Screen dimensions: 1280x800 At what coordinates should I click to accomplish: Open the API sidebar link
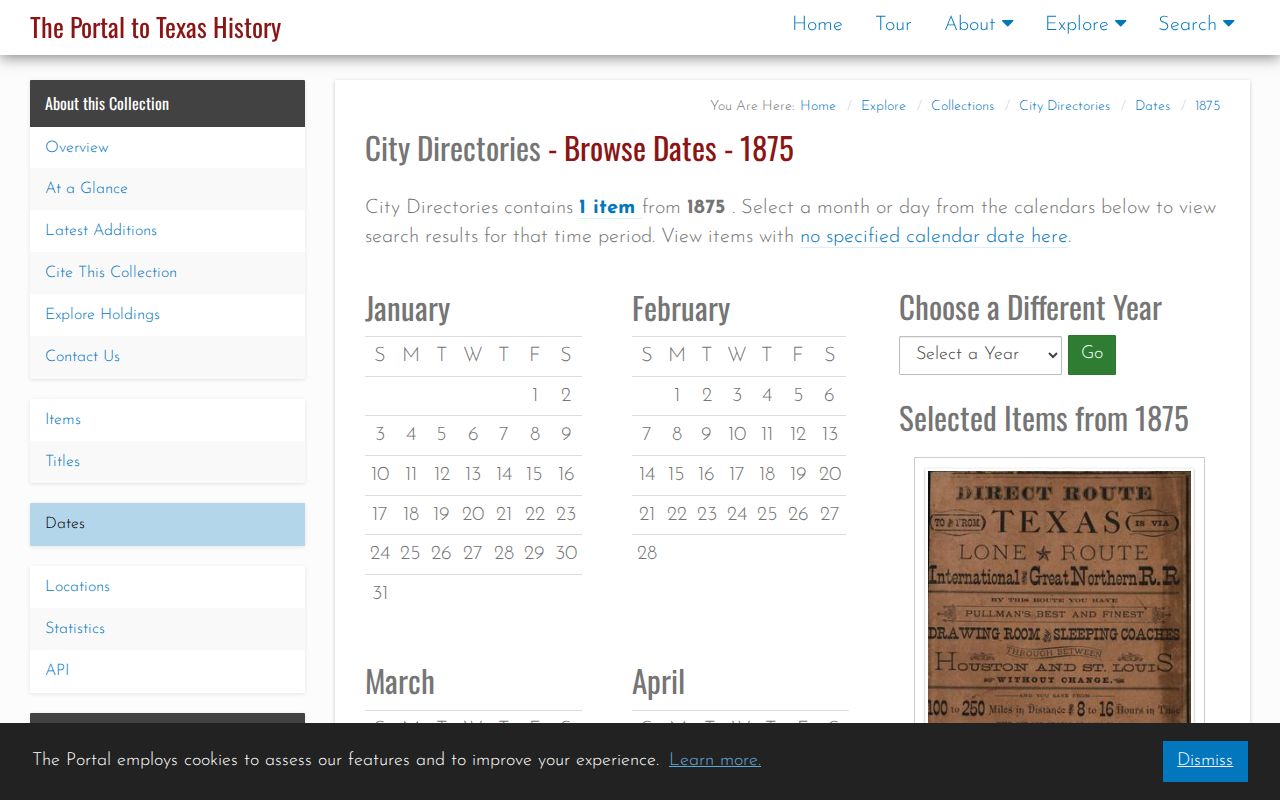(x=167, y=671)
